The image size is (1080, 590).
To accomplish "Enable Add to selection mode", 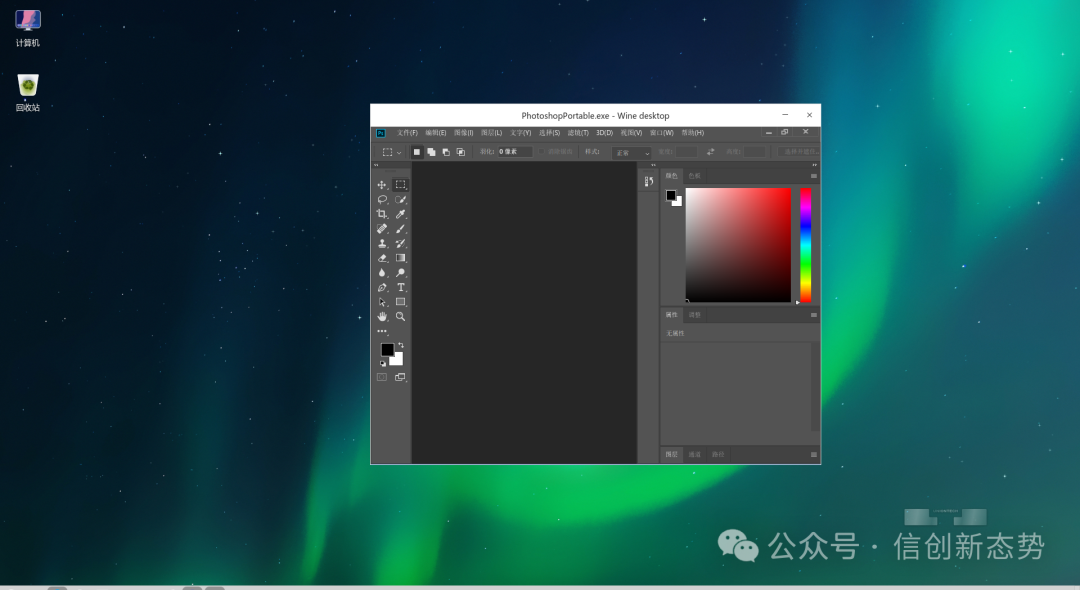I will click(x=431, y=152).
